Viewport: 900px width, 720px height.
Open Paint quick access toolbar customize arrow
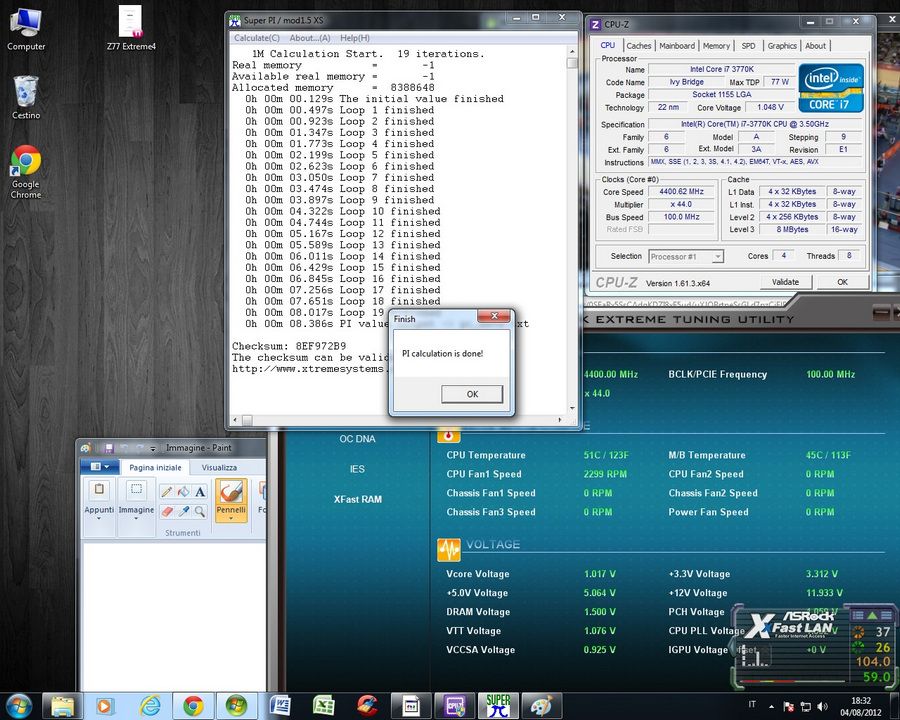click(153, 448)
